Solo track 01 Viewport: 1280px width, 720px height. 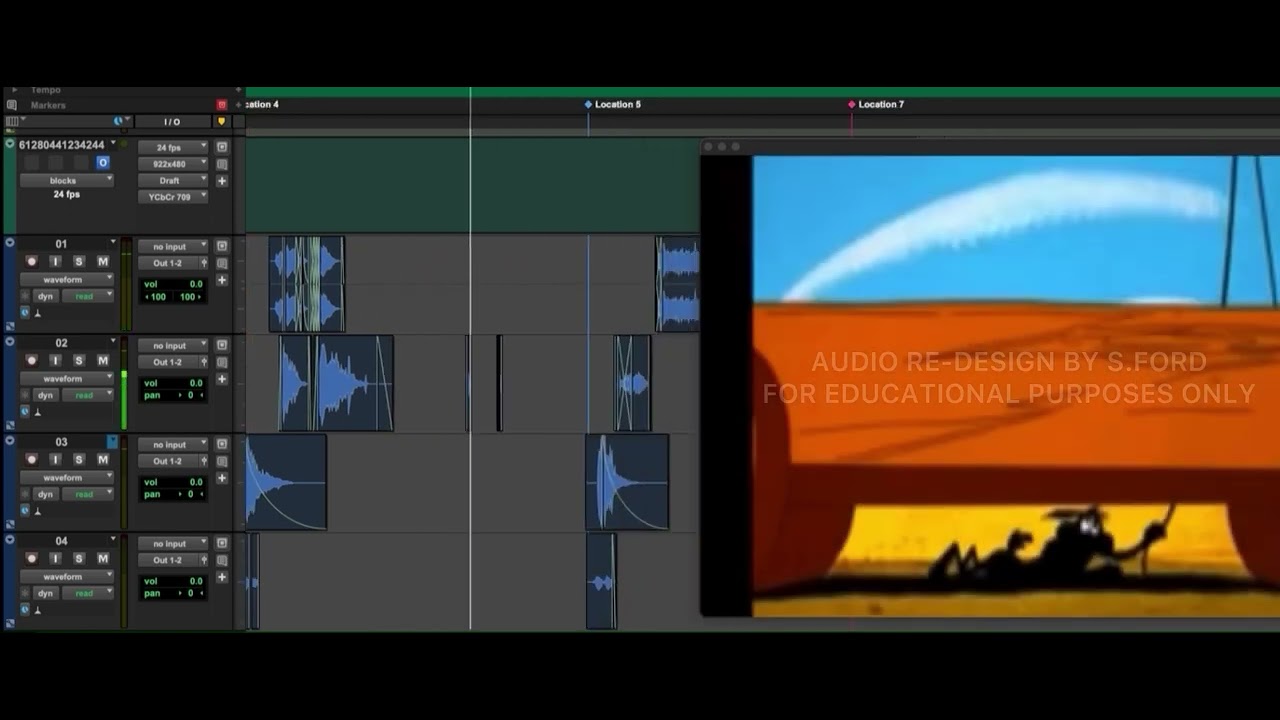coord(79,261)
